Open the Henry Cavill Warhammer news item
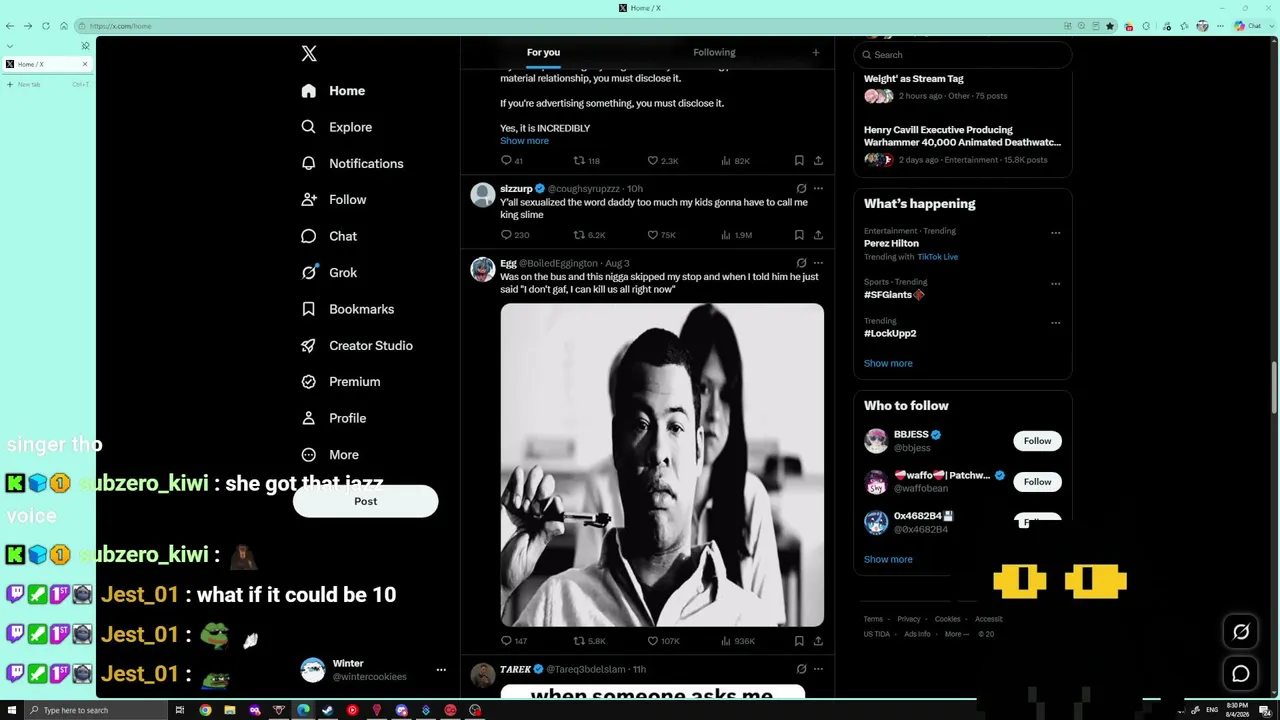 [963, 144]
